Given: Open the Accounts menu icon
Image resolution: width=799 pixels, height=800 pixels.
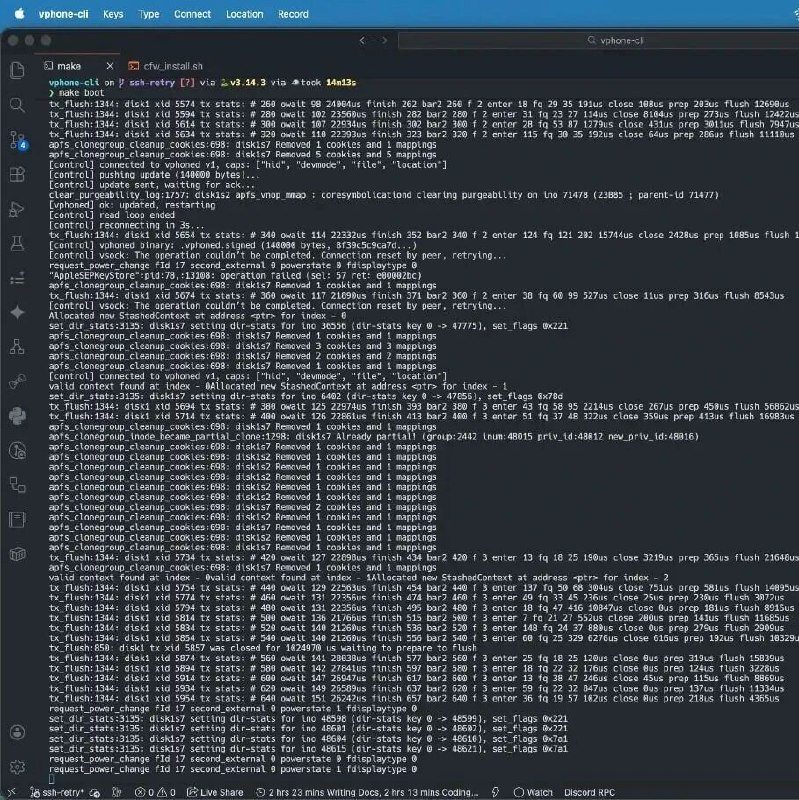Looking at the screenshot, I should click(17, 732).
